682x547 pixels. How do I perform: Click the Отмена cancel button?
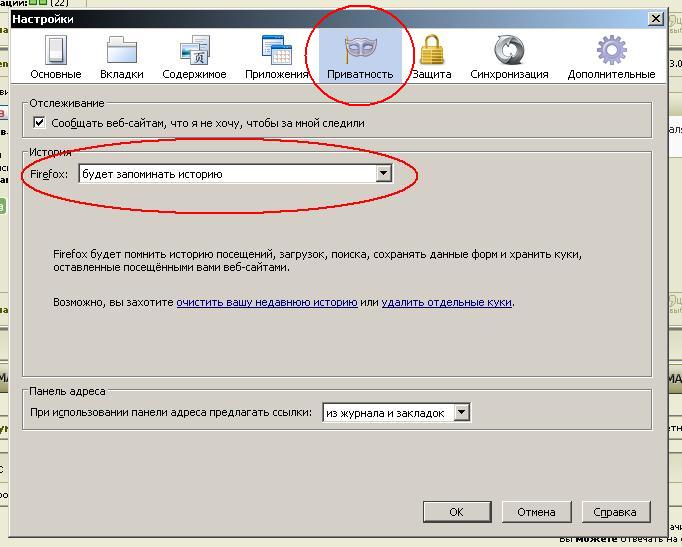[x=536, y=512]
